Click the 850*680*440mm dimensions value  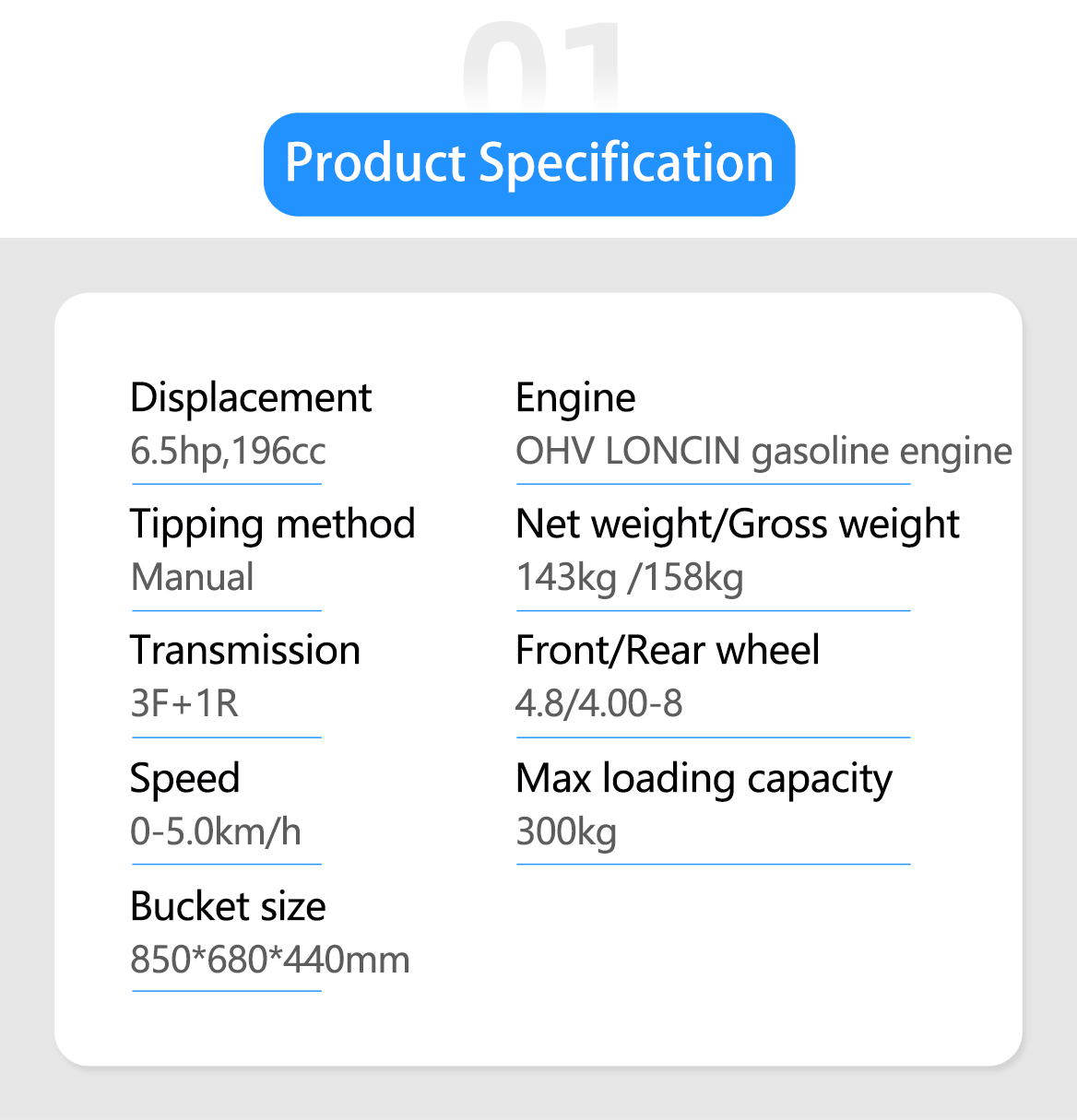click(x=270, y=960)
